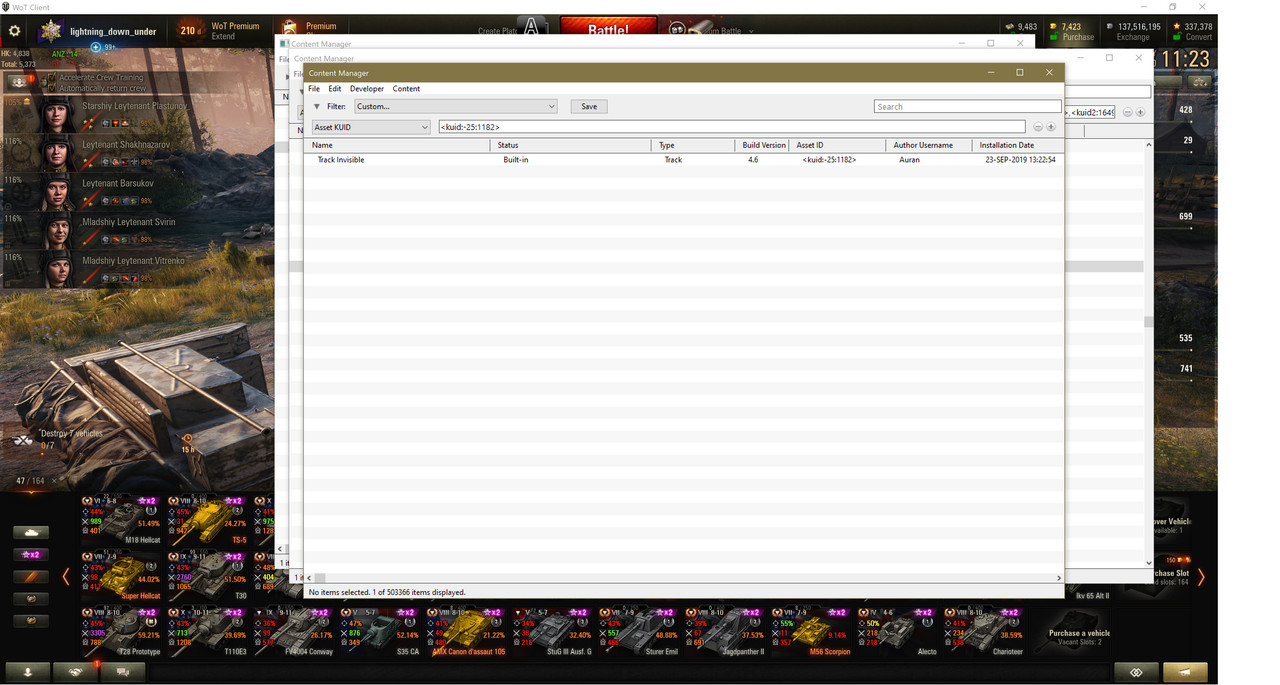1280x685 pixels.
Task: Open Content menu in Content Manager
Action: pyautogui.click(x=406, y=89)
